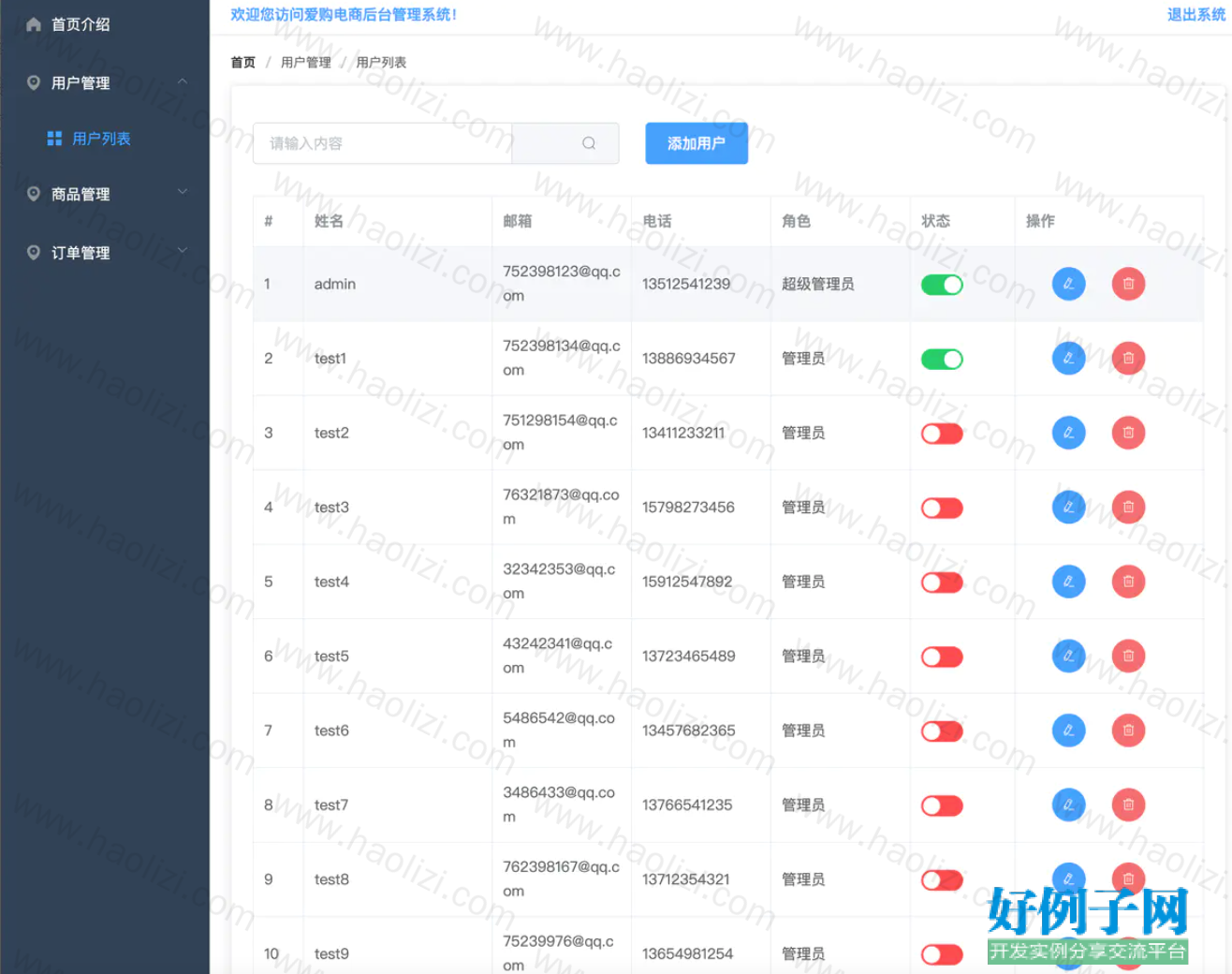Click phone 13411233211 in test2 row
This screenshot has height=974, width=1232.
[x=683, y=433]
